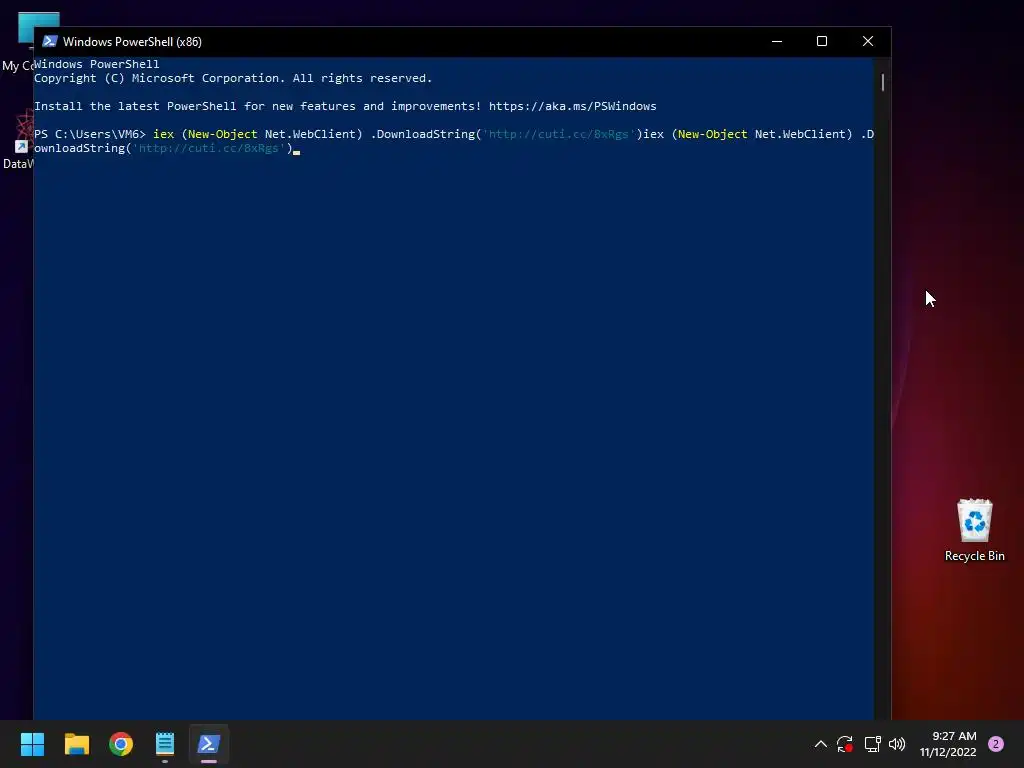Open File Explorer from the taskbar
Image resolution: width=1024 pixels, height=768 pixels.
point(76,744)
